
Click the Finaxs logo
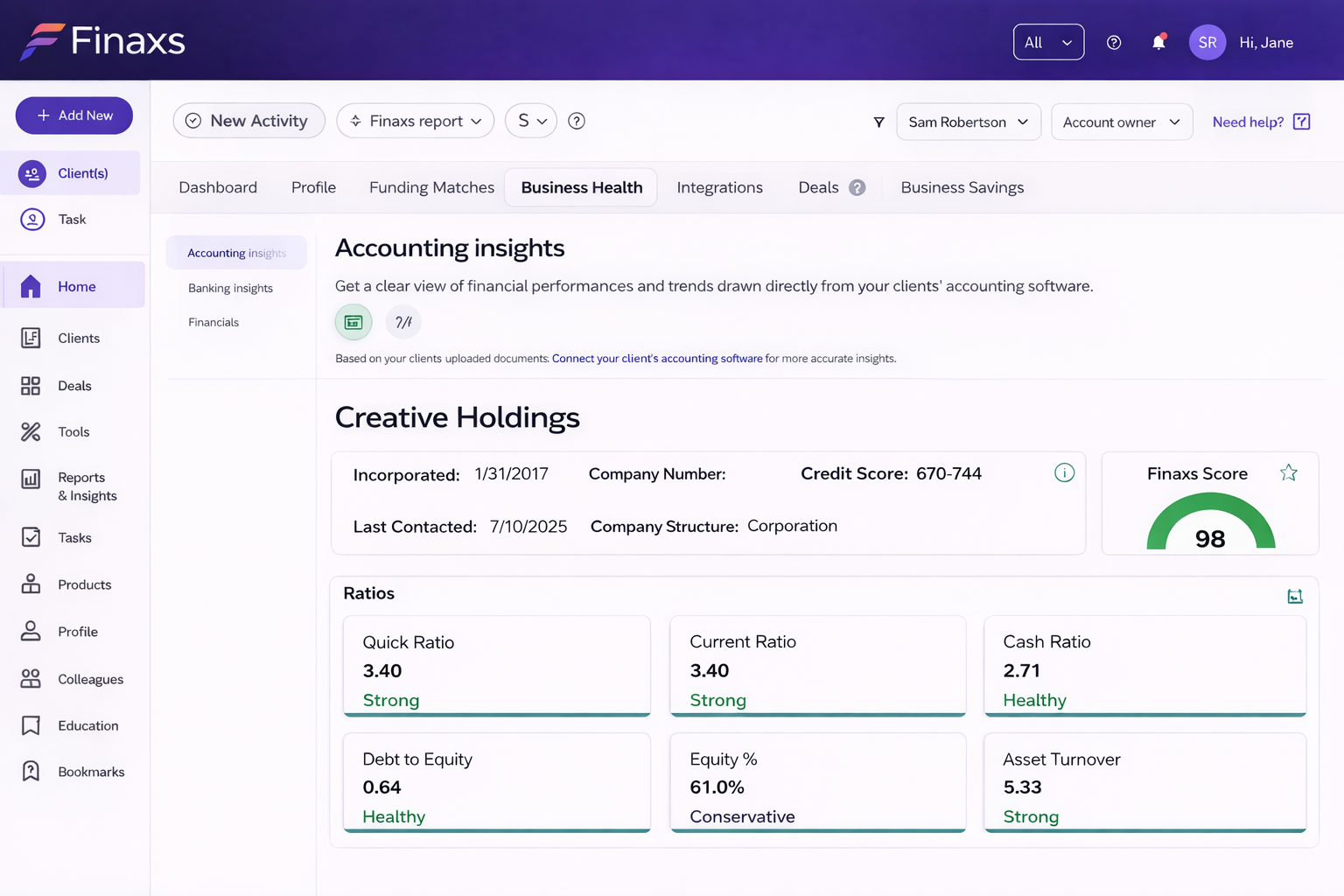point(102,40)
